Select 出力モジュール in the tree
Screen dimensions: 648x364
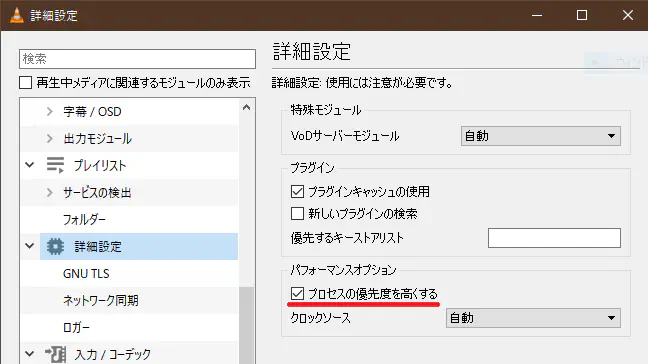pyautogui.click(x=98, y=138)
